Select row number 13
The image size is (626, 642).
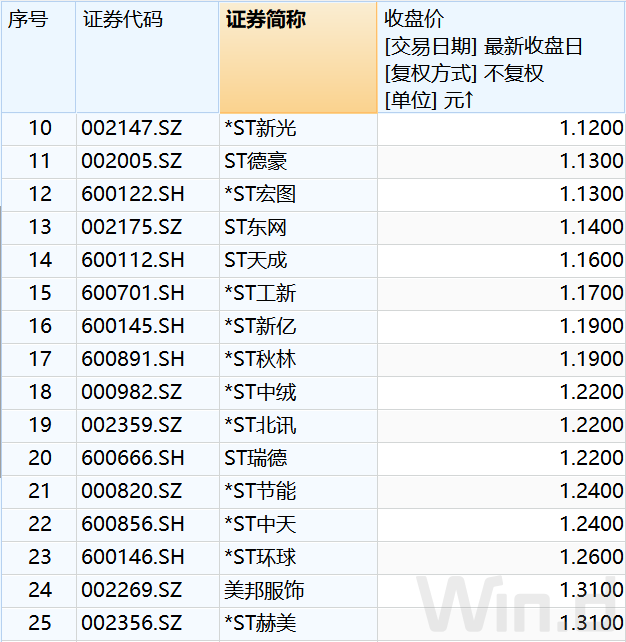tap(38, 227)
